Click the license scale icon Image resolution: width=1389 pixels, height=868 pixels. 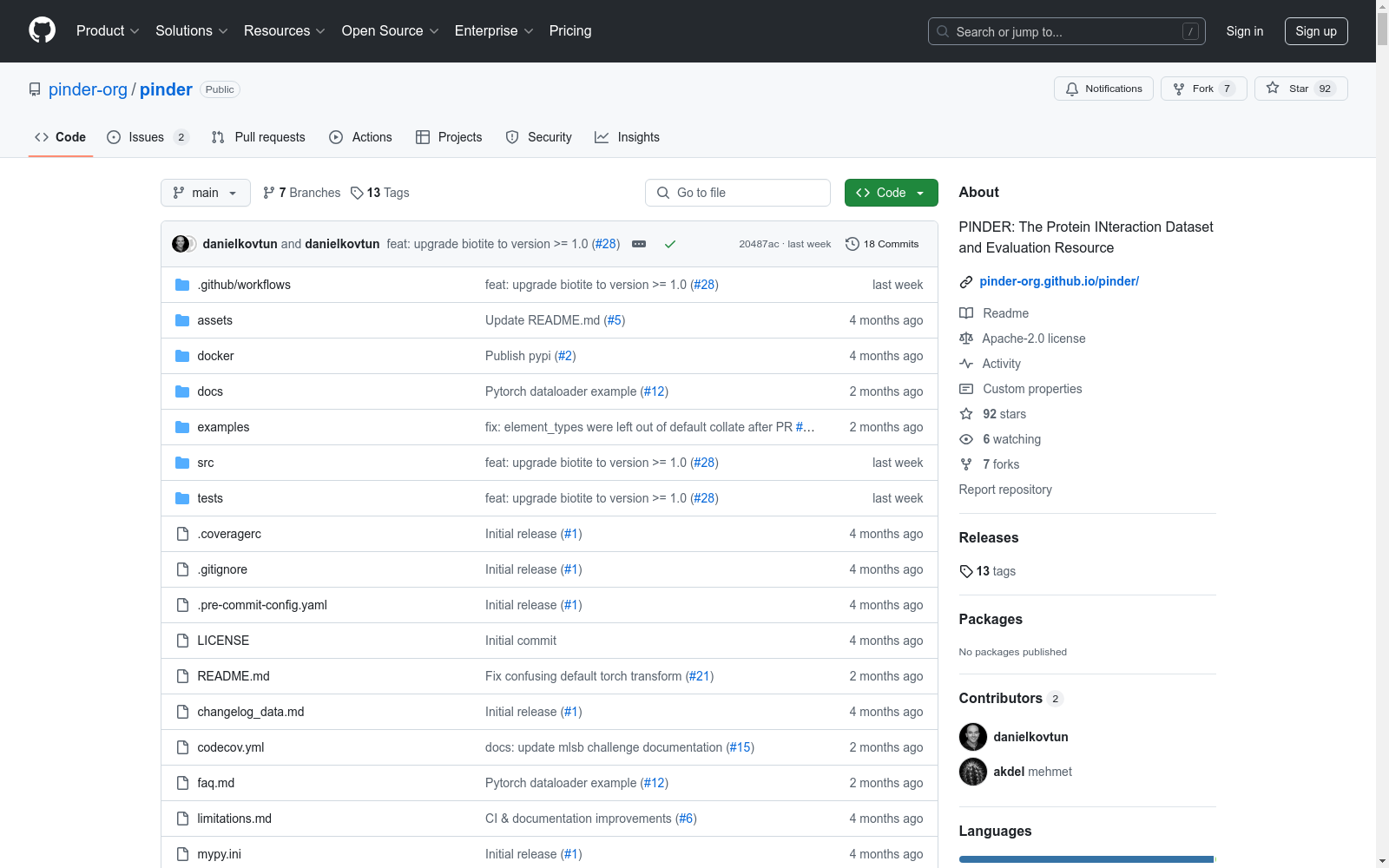tap(966, 339)
